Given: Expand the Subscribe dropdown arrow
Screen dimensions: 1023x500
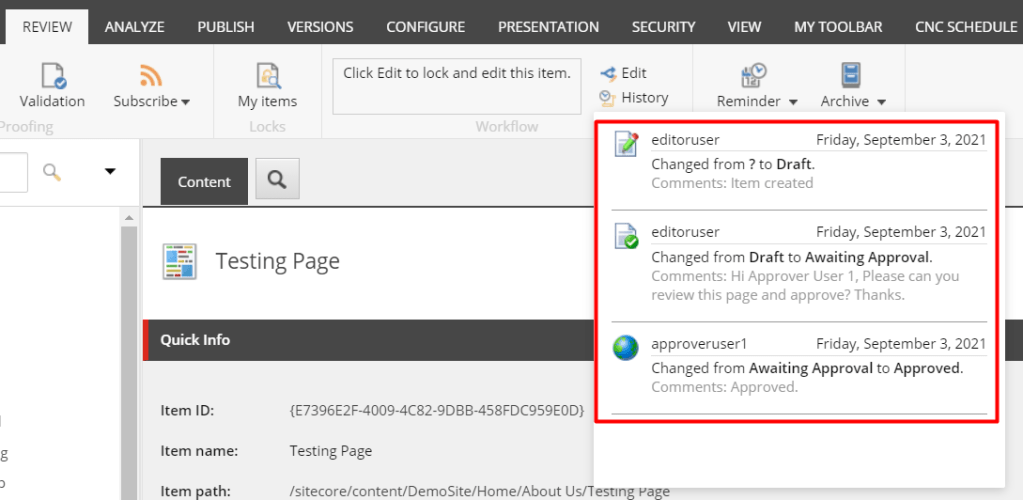Looking at the screenshot, I should tap(186, 102).
